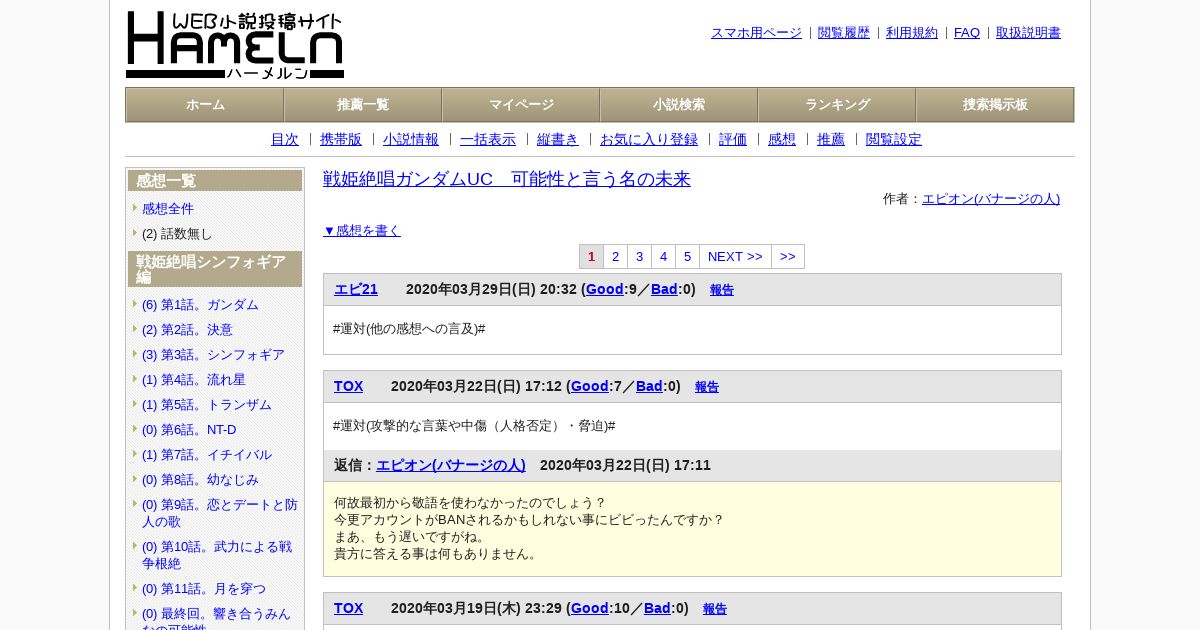Open the 捜索掲示板 tab
1200x630 pixels.
pos(995,105)
